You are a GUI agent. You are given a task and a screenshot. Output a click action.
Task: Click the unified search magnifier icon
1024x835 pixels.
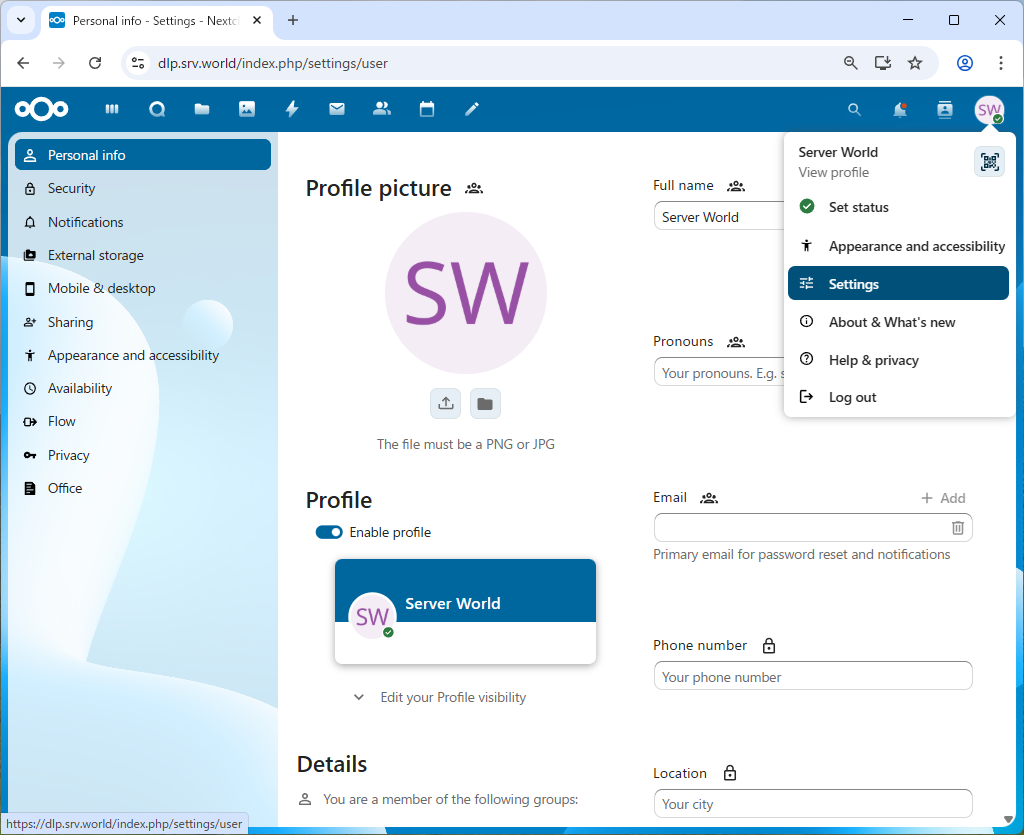click(x=854, y=110)
